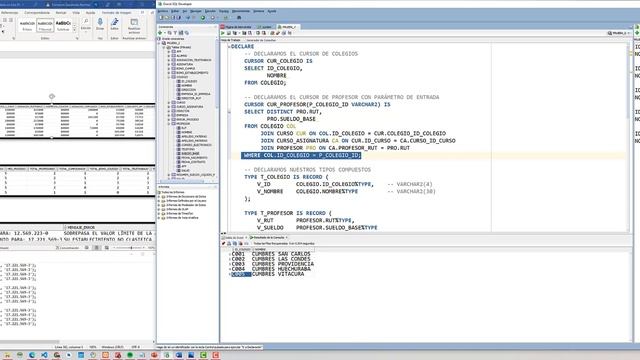Click the New file icon in the SQL Developer main toolbar
Screen dimensions: 640x360
click(162, 18)
